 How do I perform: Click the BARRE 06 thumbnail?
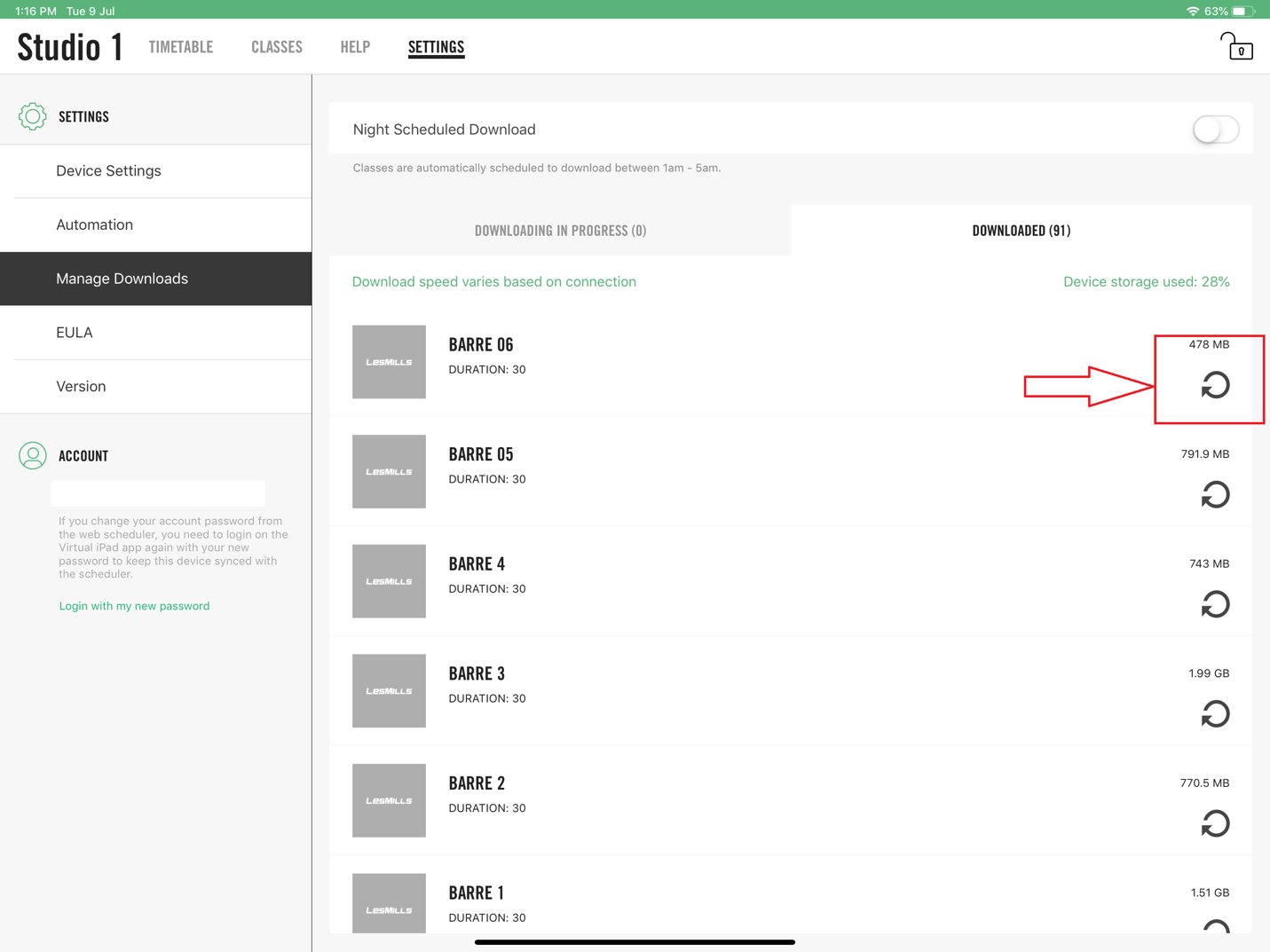389,362
